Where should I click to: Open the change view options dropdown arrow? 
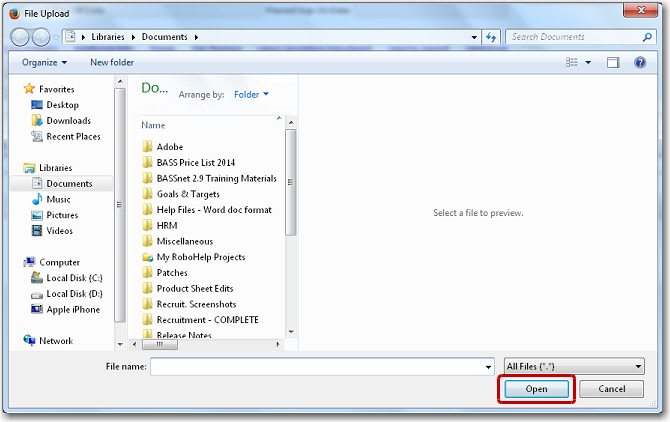coord(588,62)
